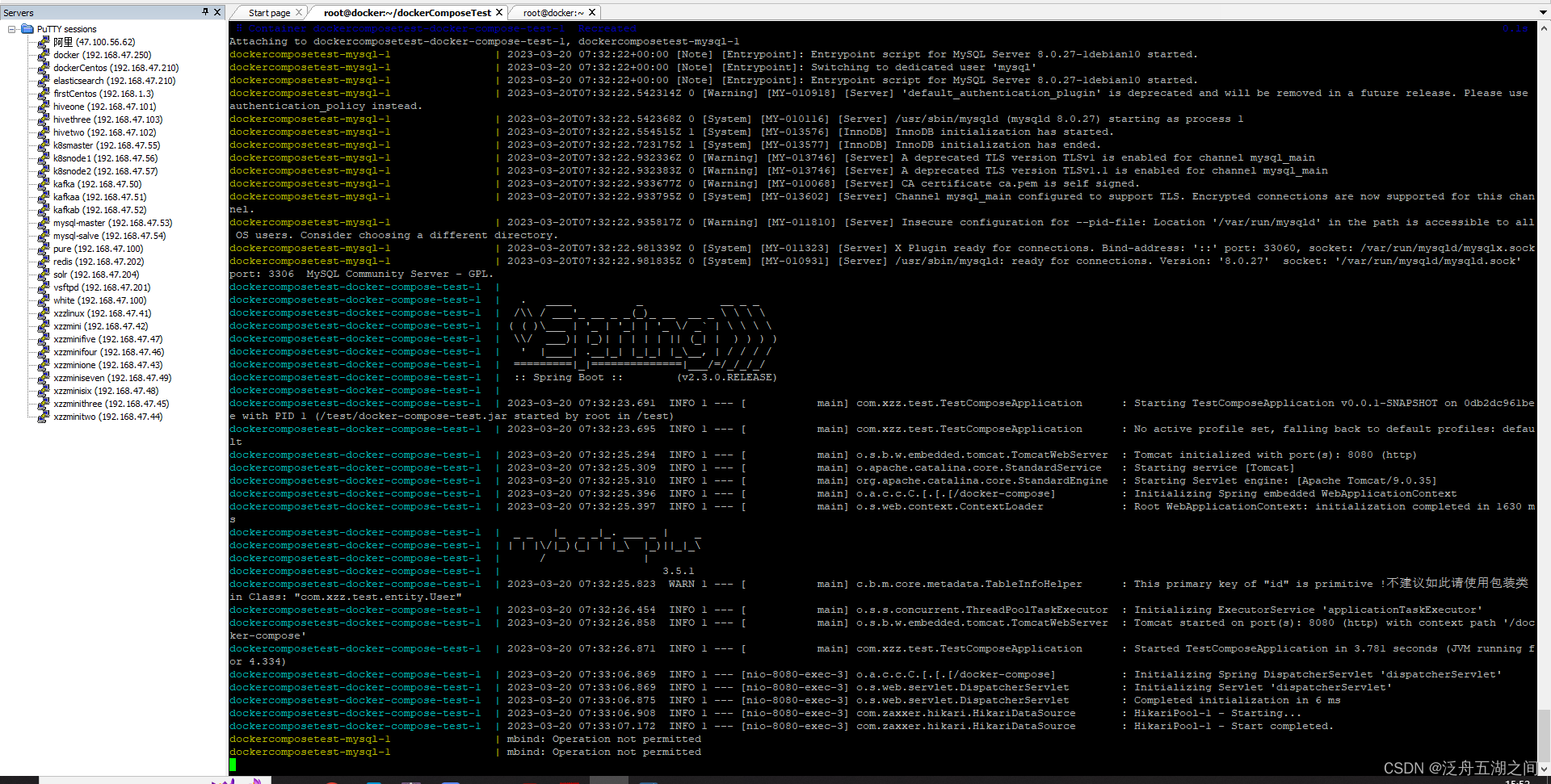
Task: Select the xzzminiseven (192.168.47.49) session
Action: click(112, 378)
